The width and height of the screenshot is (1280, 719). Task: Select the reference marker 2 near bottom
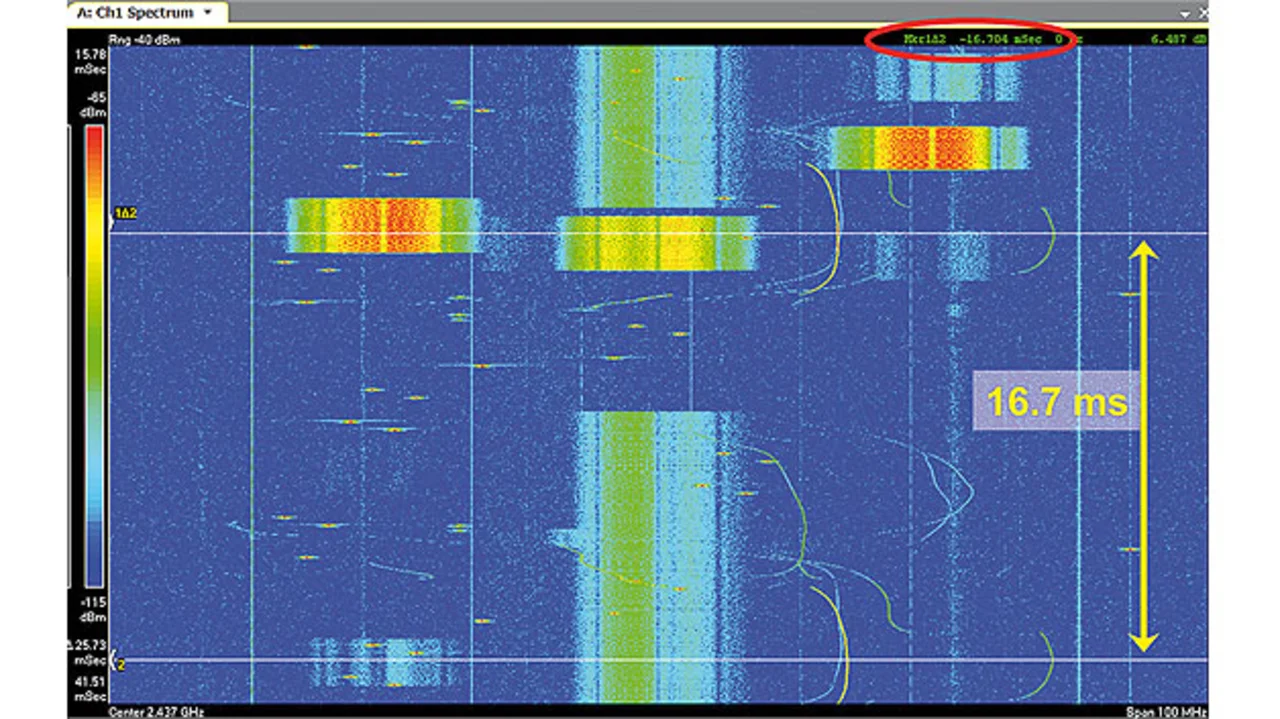pyautogui.click(x=121, y=663)
